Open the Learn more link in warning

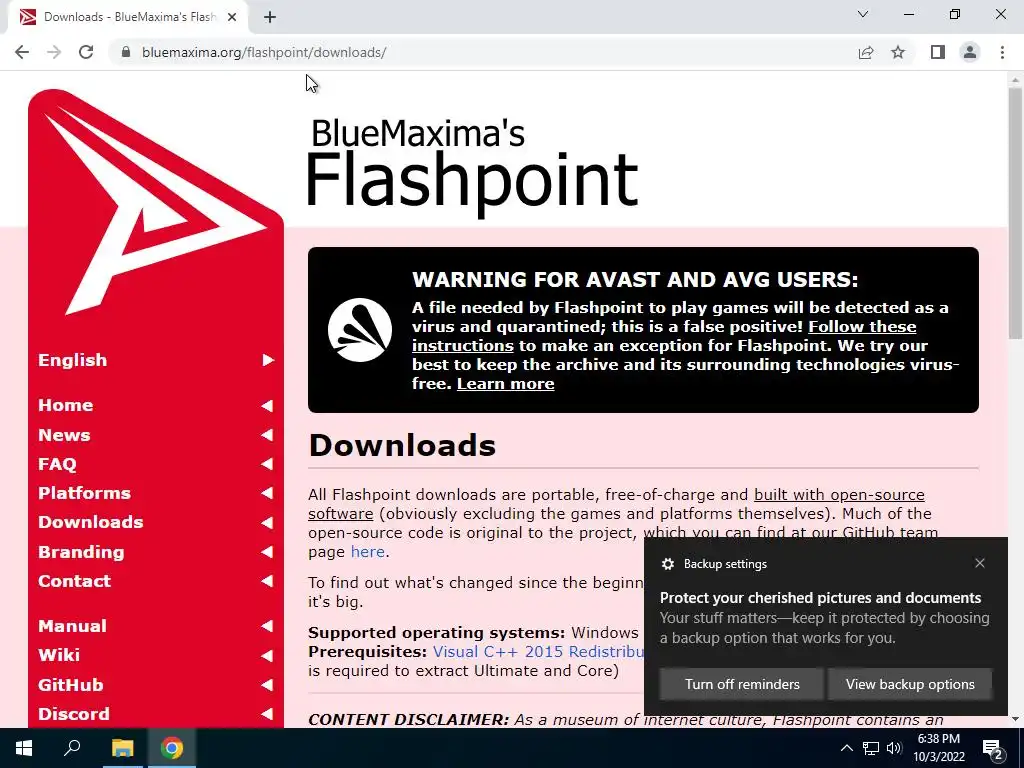pyautogui.click(x=505, y=384)
